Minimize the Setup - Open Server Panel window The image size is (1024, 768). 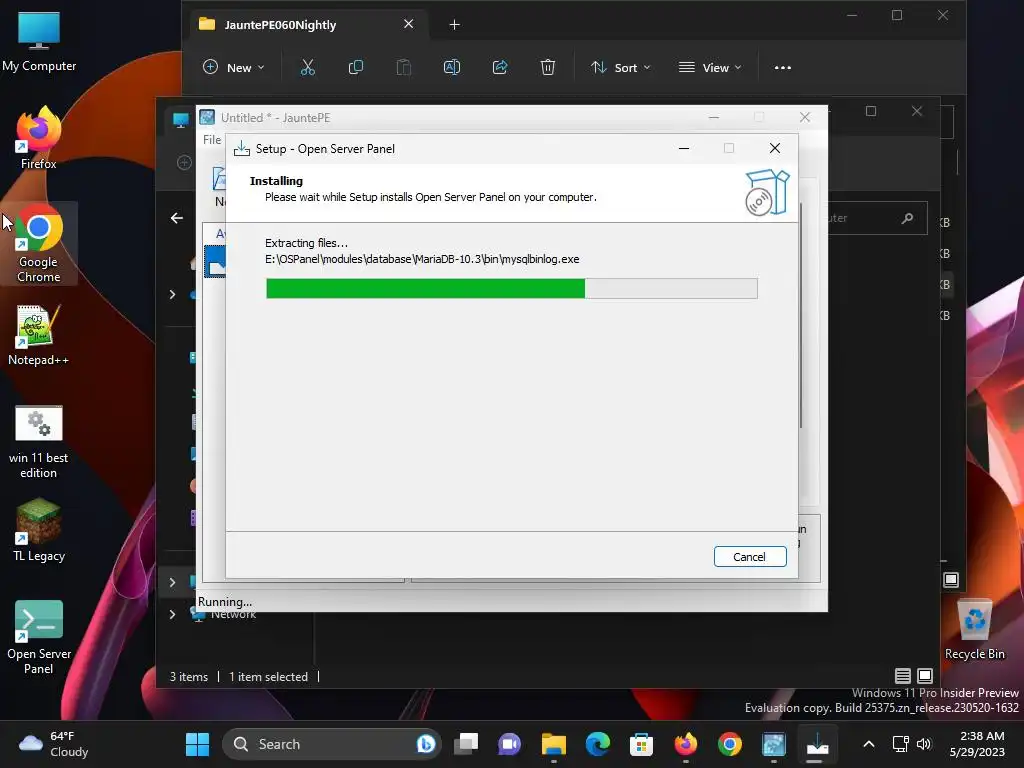pyautogui.click(x=684, y=148)
